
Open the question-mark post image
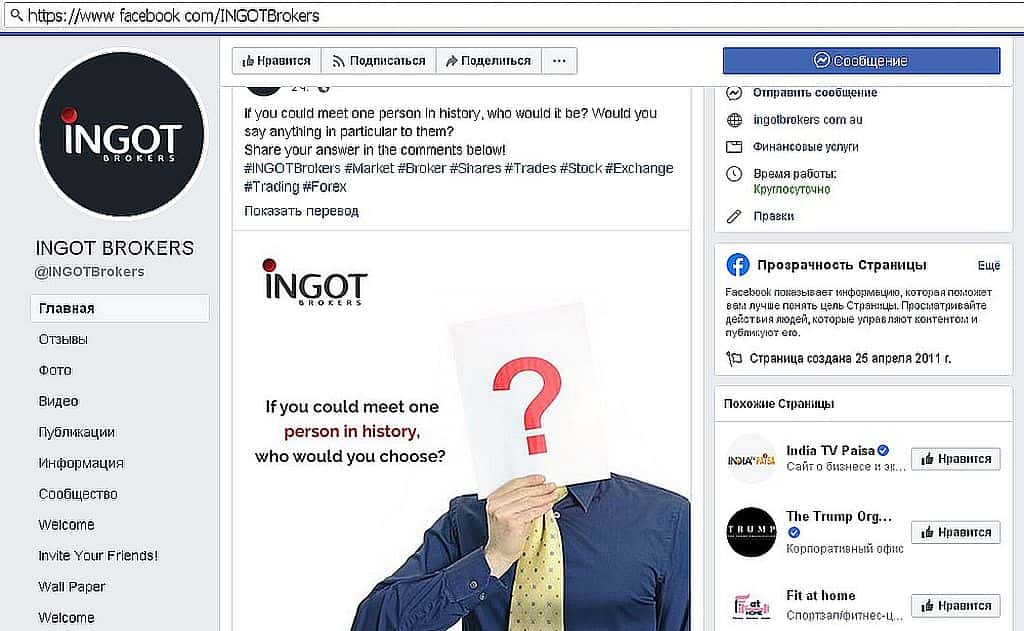462,431
